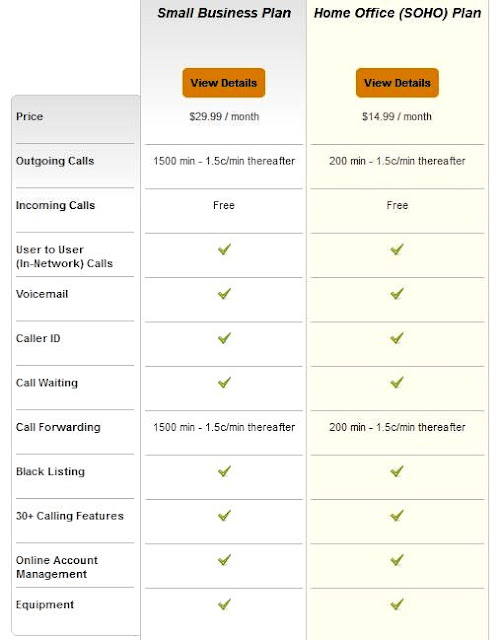Click the $29.99 / month price

tap(224, 117)
